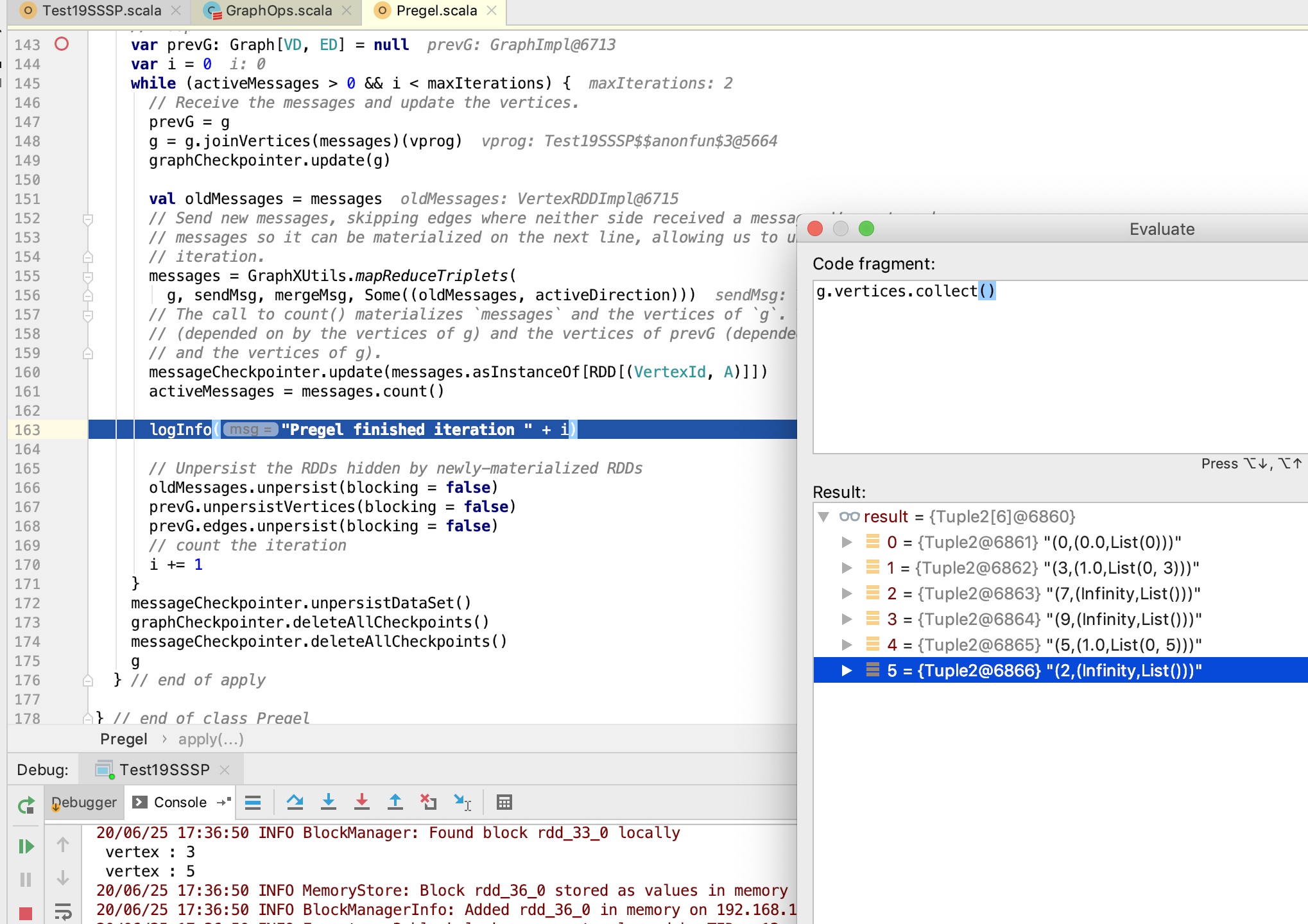Select result row 3 Tuple2@6864
The height and width of the screenshot is (924, 1308).
(1060, 619)
